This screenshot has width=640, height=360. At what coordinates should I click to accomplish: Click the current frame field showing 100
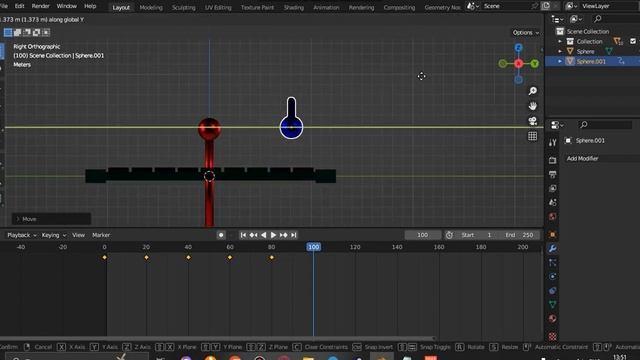(x=423, y=235)
